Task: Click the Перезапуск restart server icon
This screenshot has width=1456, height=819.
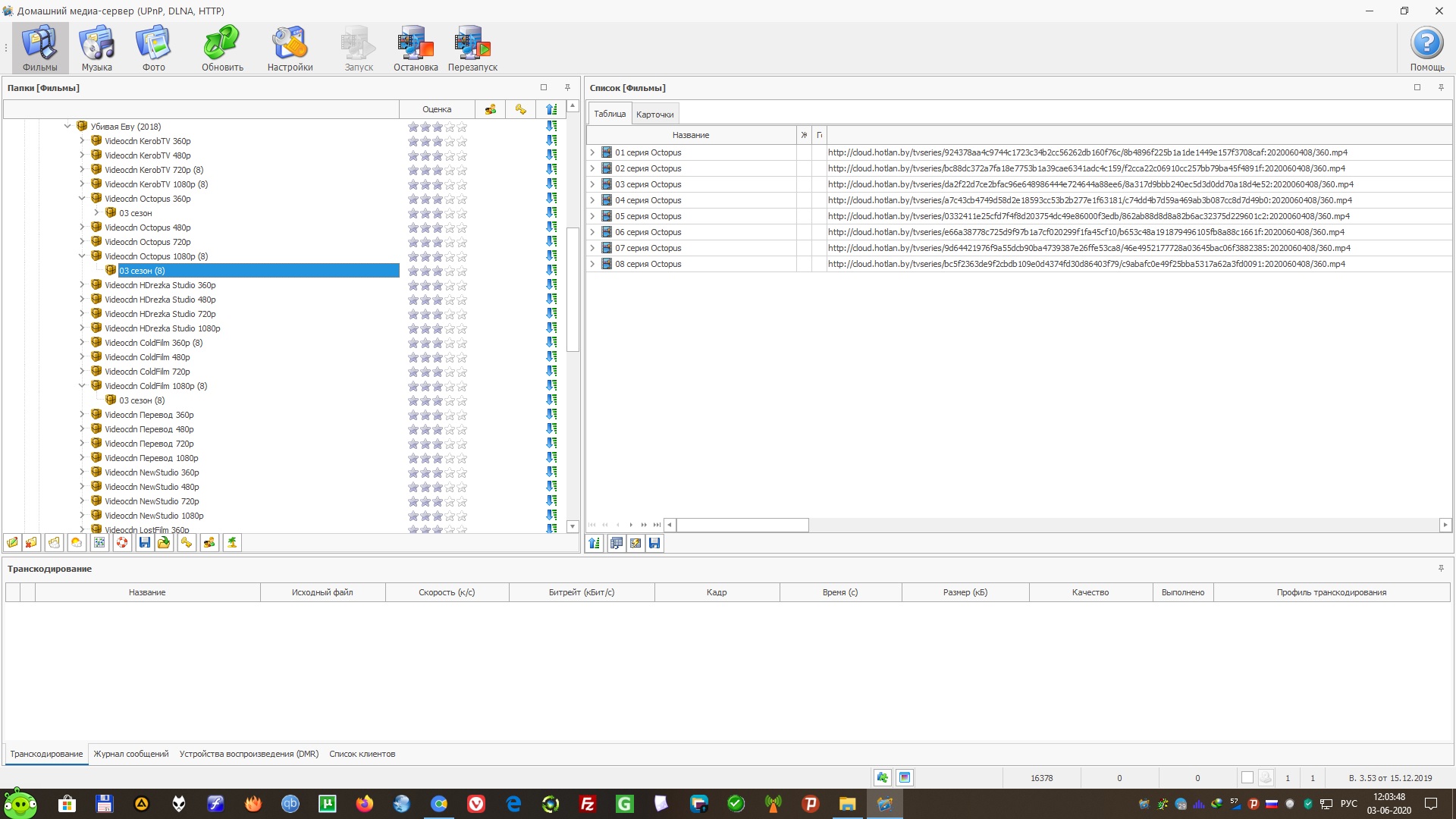Action: [x=472, y=48]
